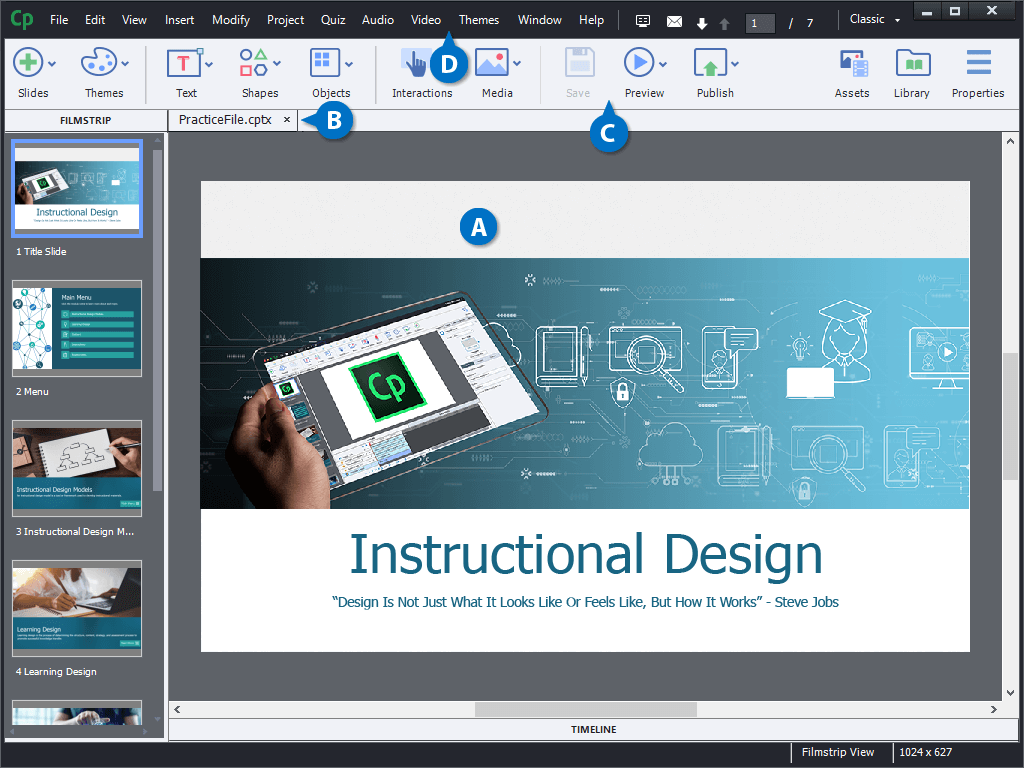Add an interaction via the Interactions icon
Viewport: 1024px width, 768px height.
(x=417, y=62)
